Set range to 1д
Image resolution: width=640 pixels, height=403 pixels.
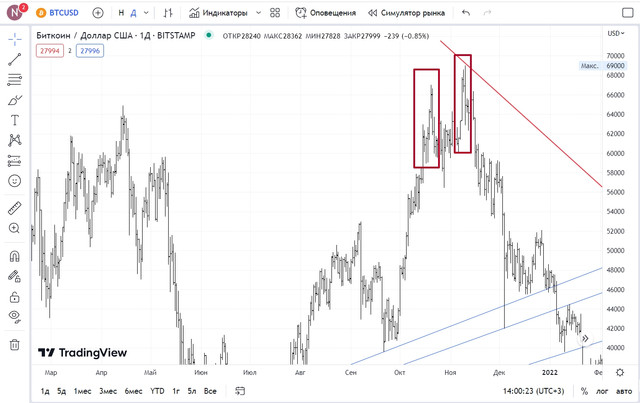tap(45, 391)
